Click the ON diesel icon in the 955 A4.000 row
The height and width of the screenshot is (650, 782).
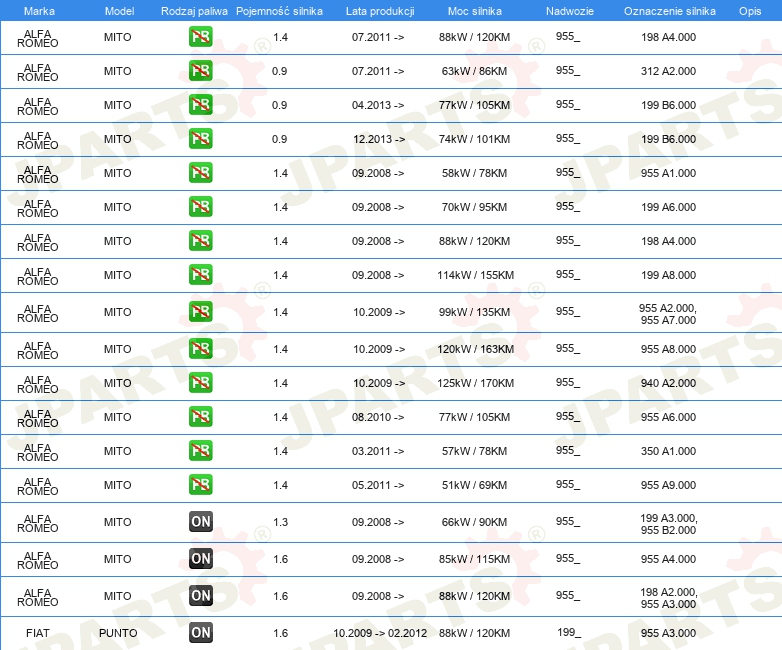pyautogui.click(x=200, y=559)
